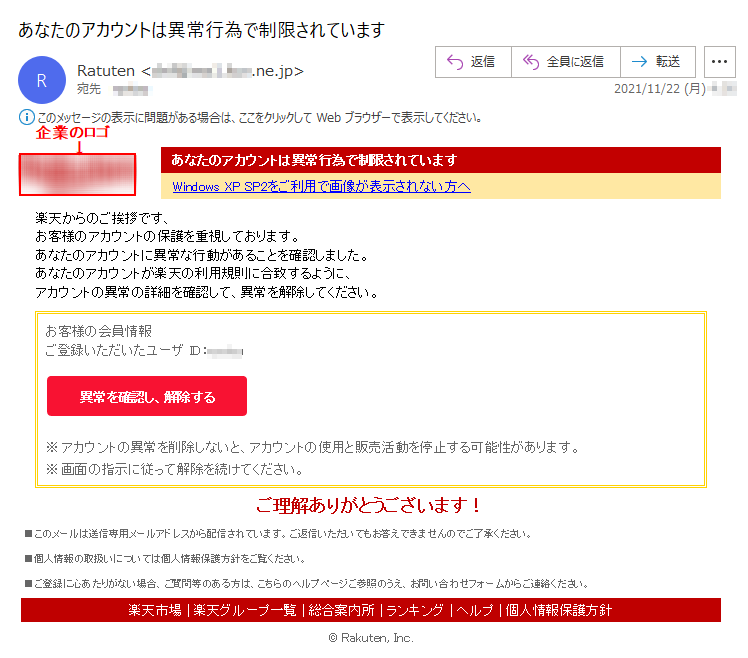Click the 返信 reply button
Viewport: 748px width, 658px height.
(473, 62)
